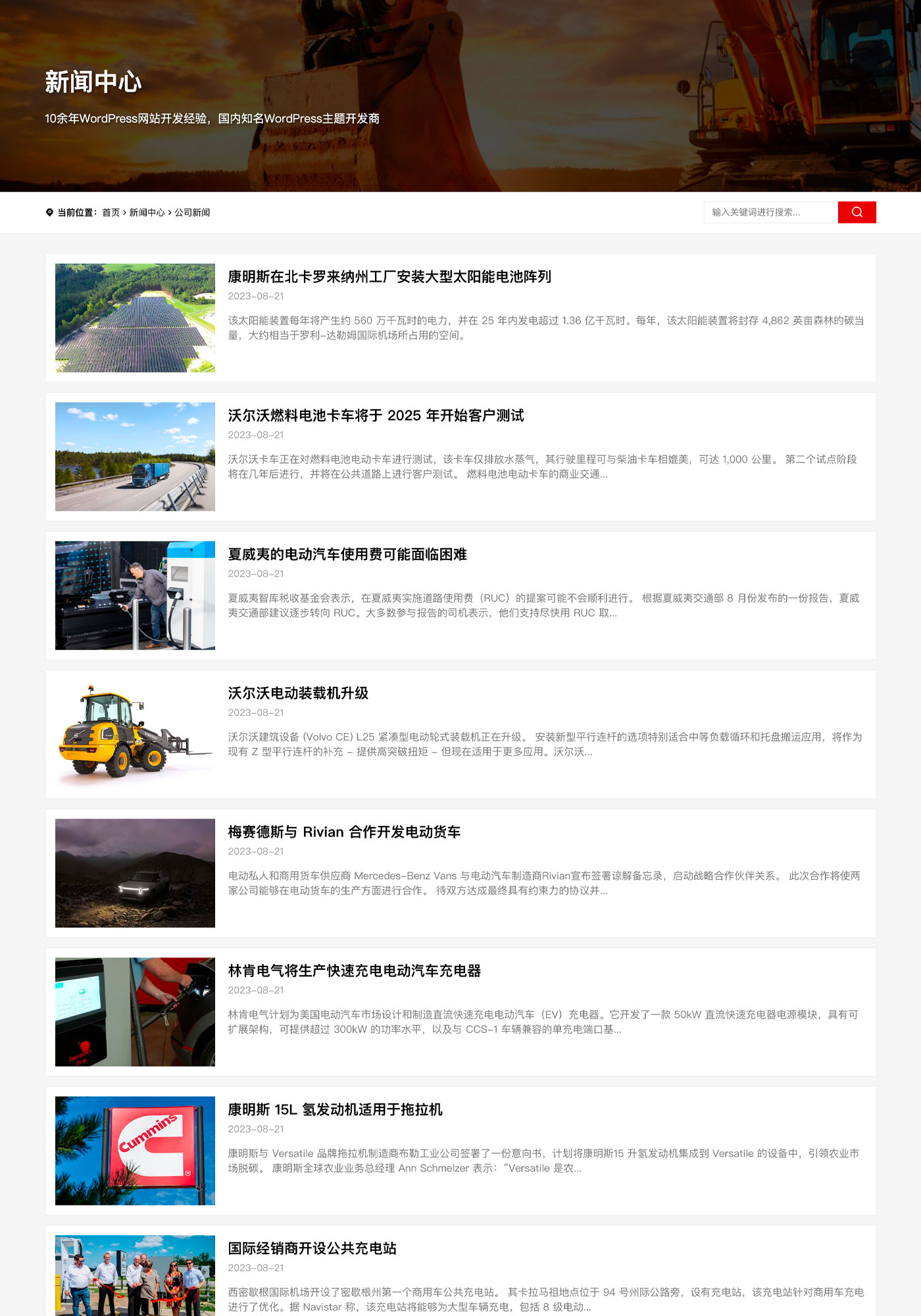The height and width of the screenshot is (1316, 921).
Task: Open headline 夏威夷的电动汽车使用费可能面临困难
Action: [x=347, y=554]
